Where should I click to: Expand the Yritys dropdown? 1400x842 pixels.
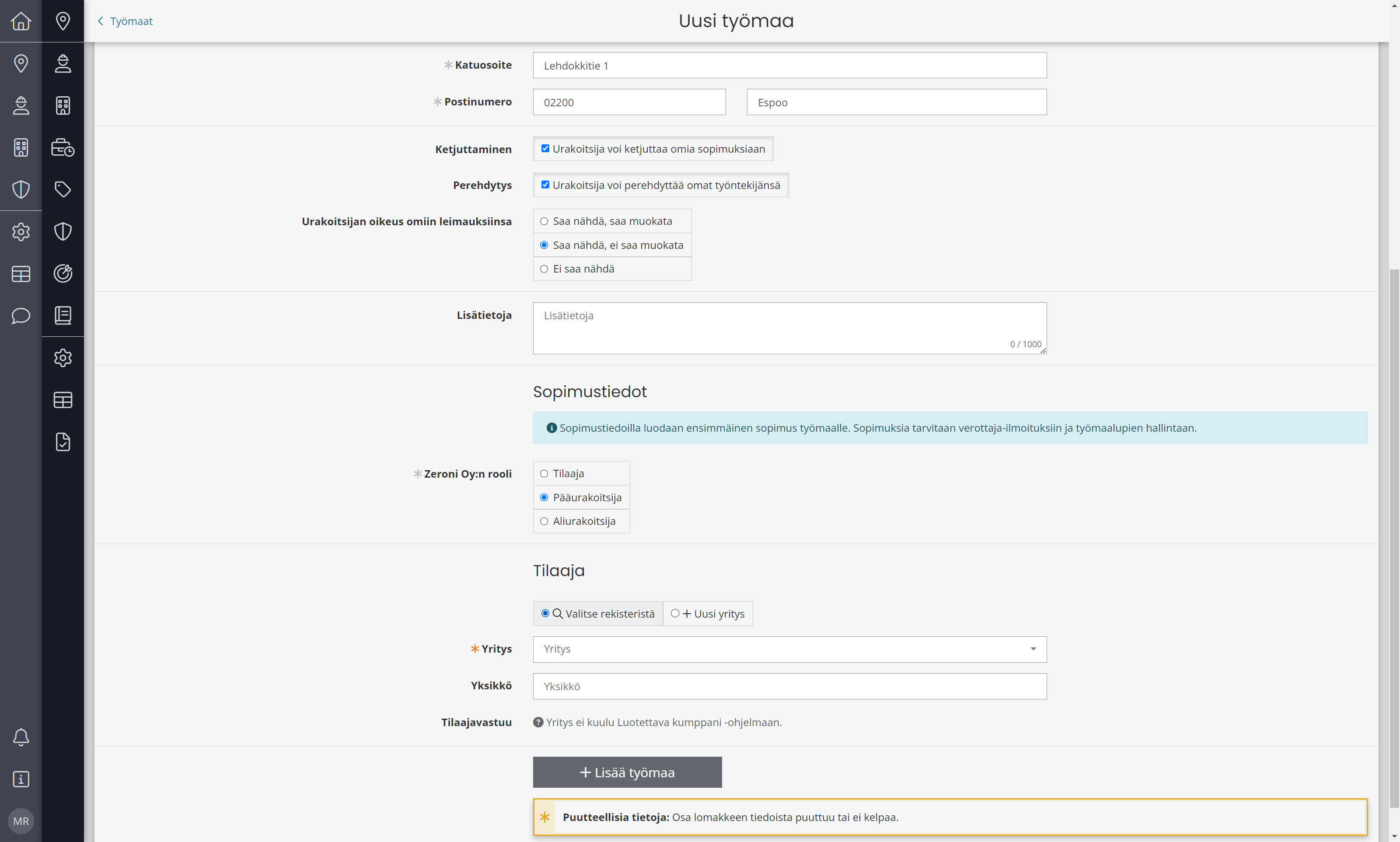(789, 649)
